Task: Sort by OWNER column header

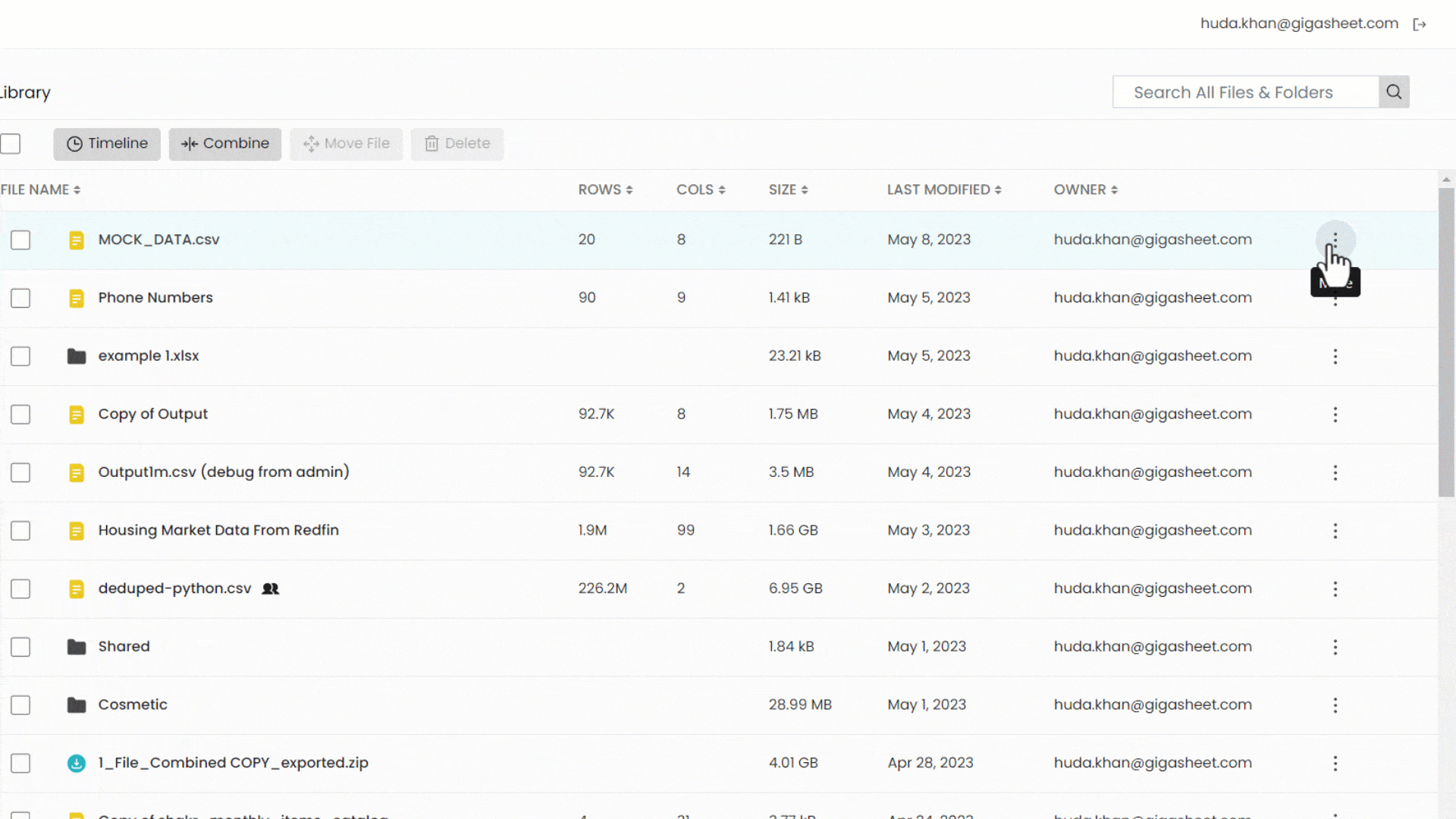Action: (1085, 190)
